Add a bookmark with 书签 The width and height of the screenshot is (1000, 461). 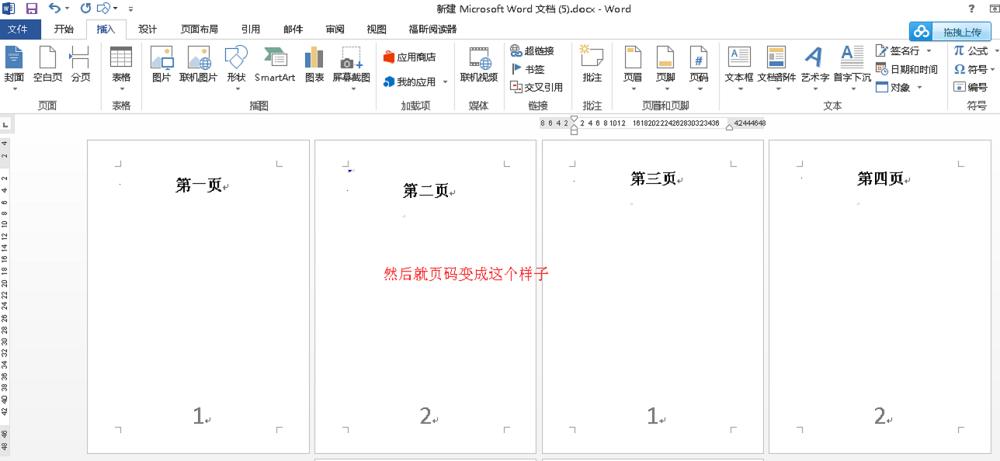(527, 69)
